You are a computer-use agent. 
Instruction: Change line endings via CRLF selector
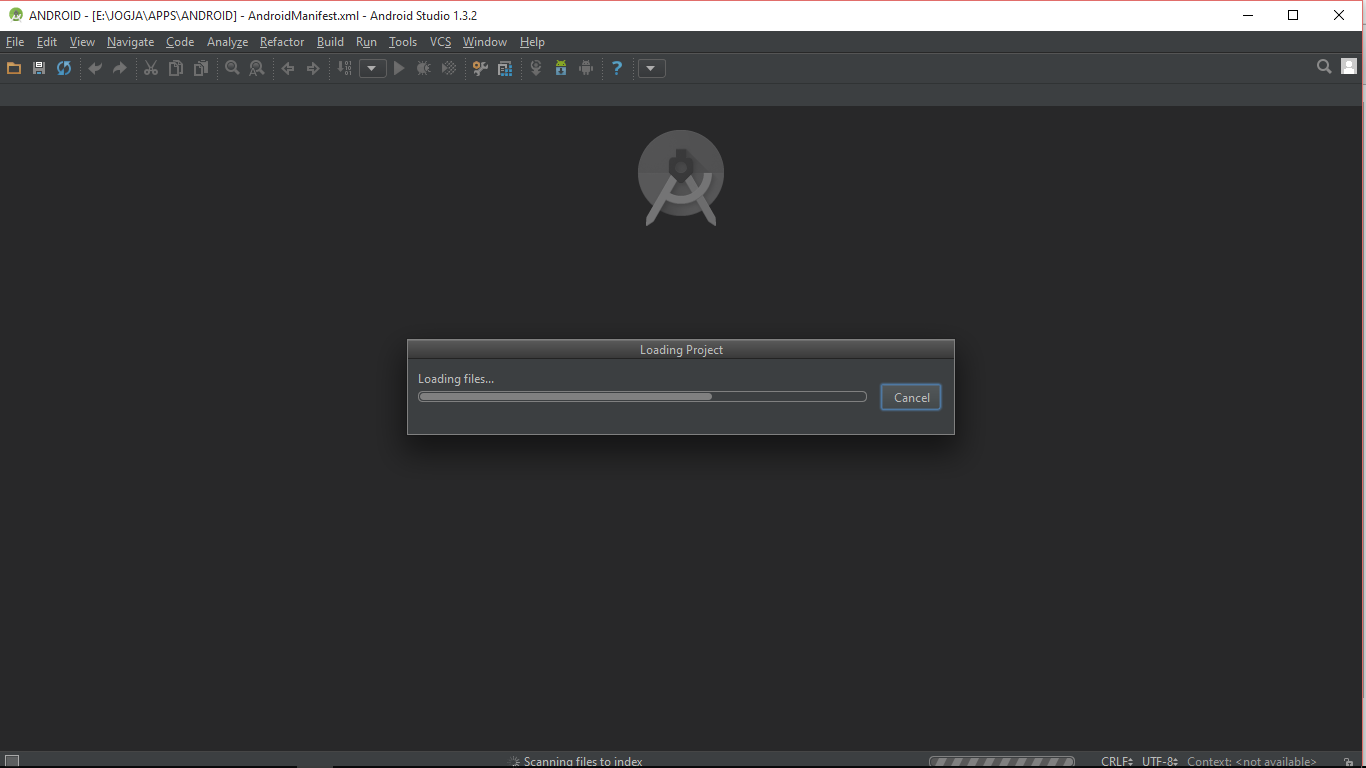coord(1115,760)
